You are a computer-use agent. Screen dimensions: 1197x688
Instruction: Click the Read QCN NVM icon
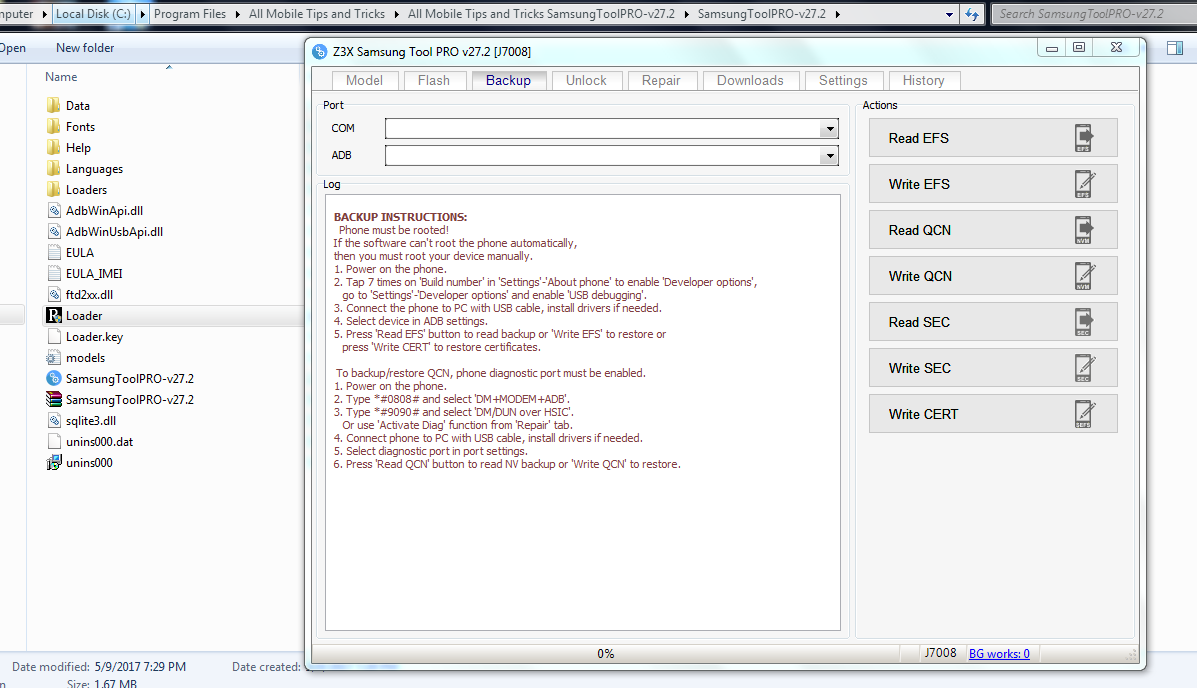pos(1084,230)
